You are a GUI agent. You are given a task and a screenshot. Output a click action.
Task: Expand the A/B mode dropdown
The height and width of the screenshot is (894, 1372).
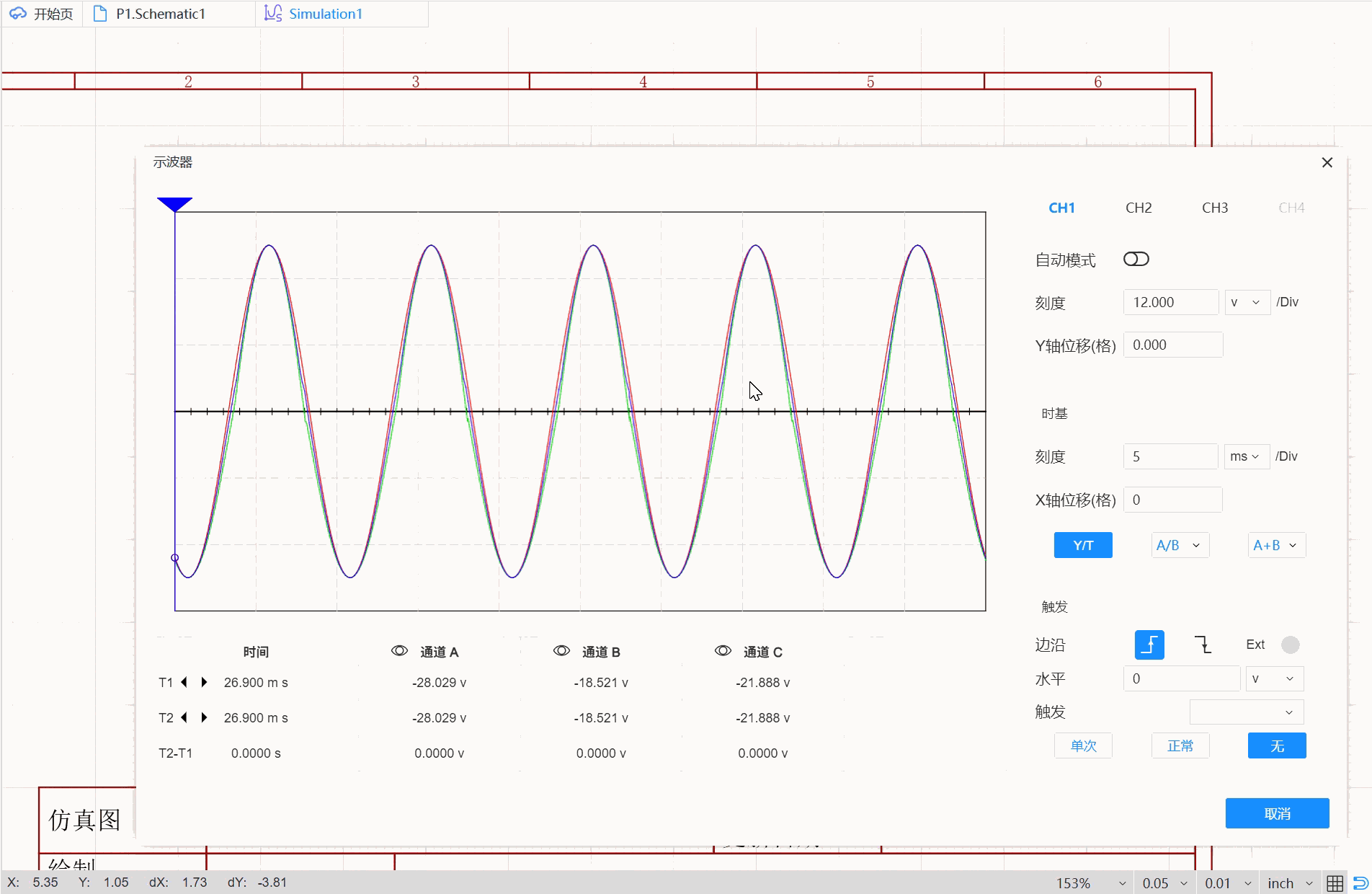click(1179, 545)
